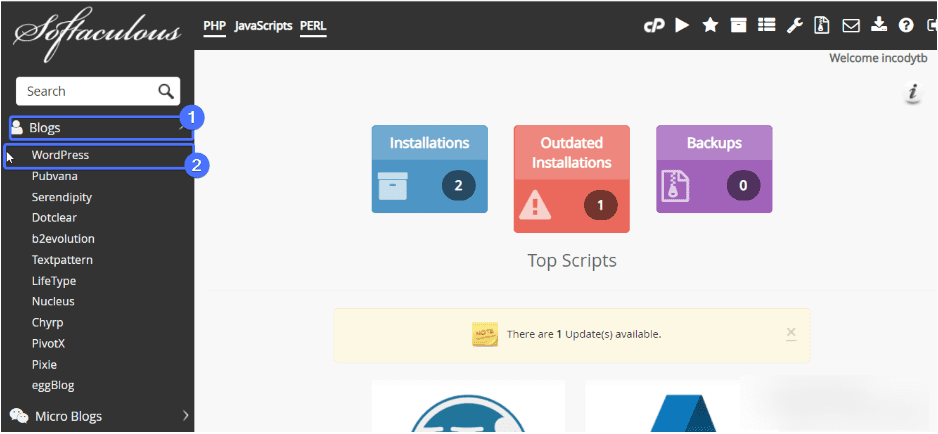Open LifeType script entry
The height and width of the screenshot is (434, 938).
point(54,281)
